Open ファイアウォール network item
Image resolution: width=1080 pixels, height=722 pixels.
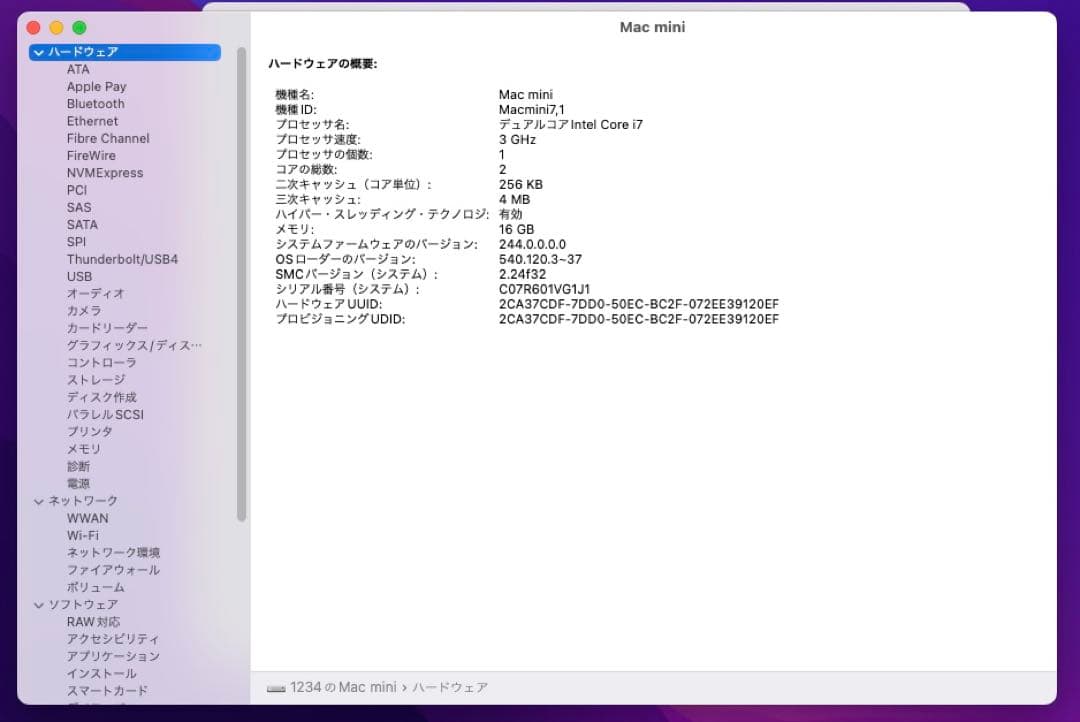click(x=113, y=570)
